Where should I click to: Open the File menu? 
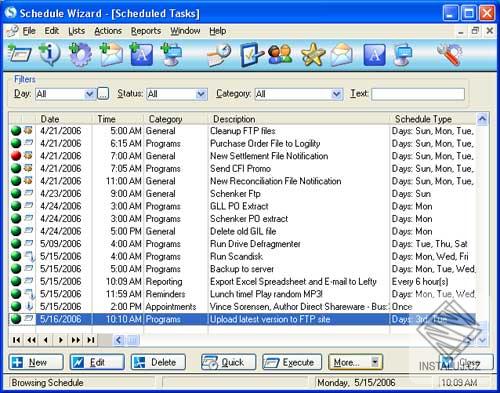[x=29, y=31]
